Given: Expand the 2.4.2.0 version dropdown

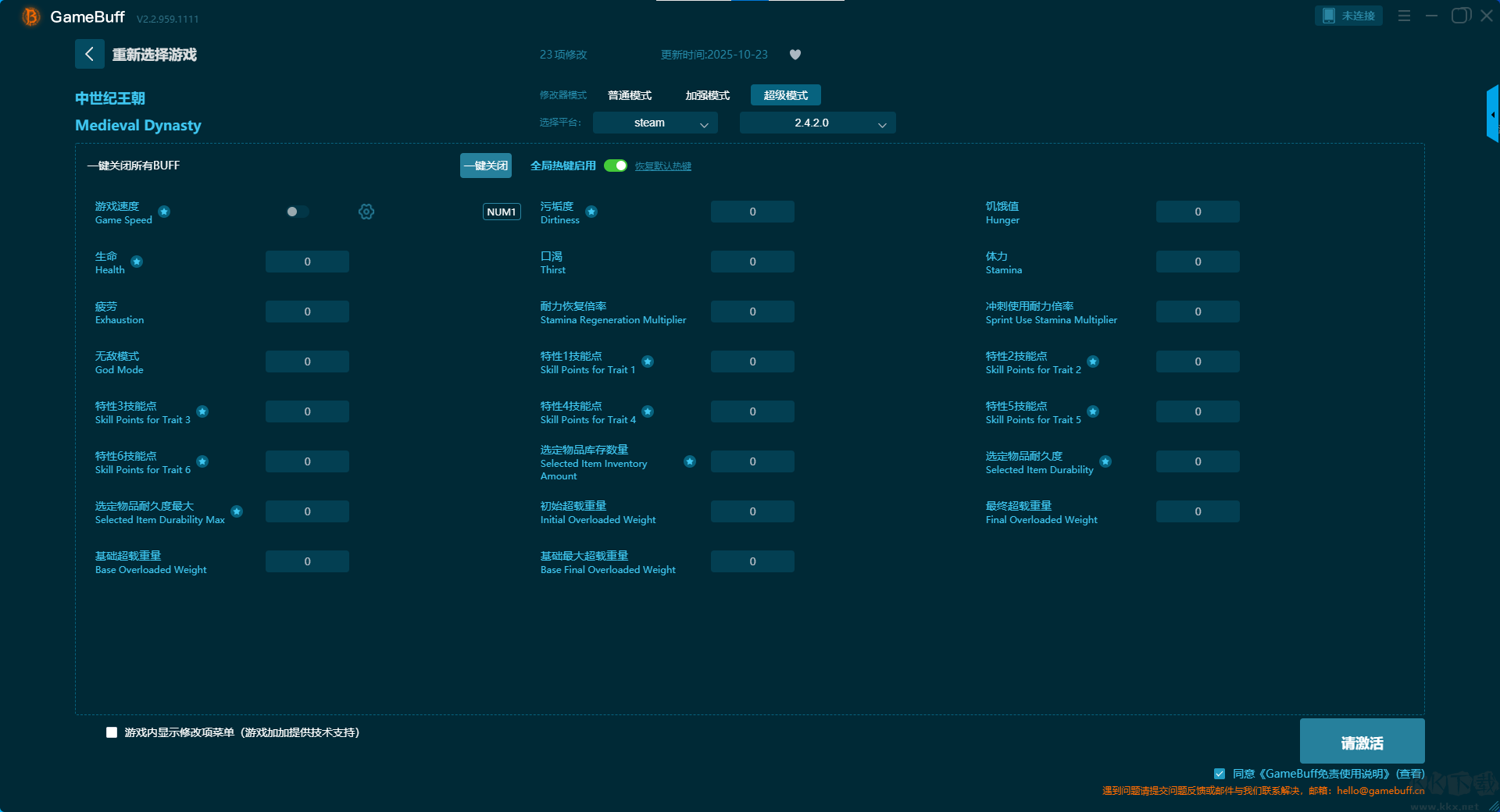Looking at the screenshot, I should coord(817,123).
